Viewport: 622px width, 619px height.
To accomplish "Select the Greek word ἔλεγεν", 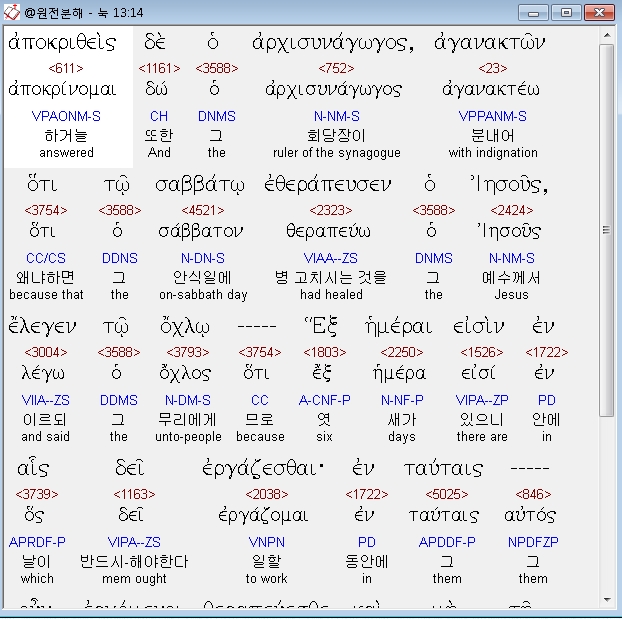I will 42,327.
